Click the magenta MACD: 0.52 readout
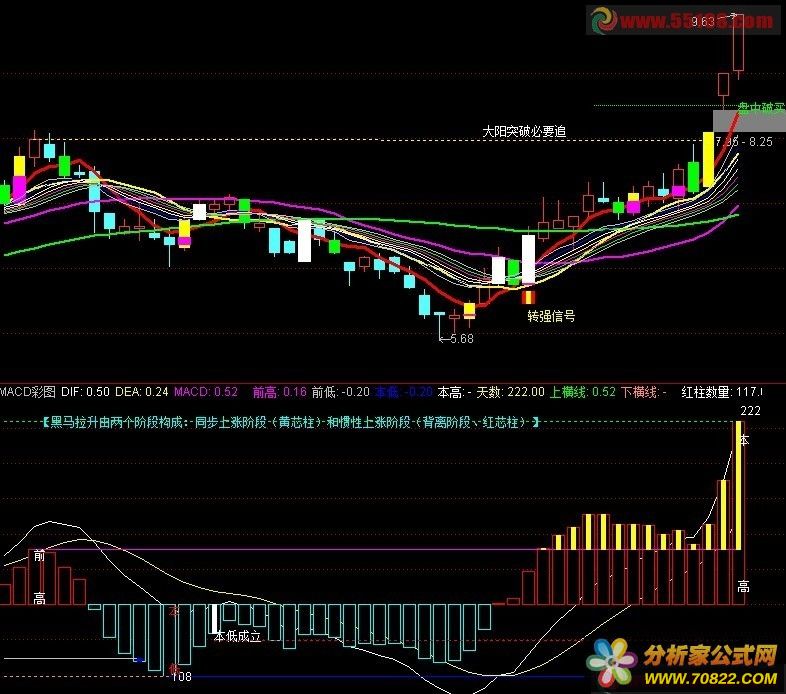Image resolution: width=786 pixels, height=694 pixels. pyautogui.click(x=206, y=392)
